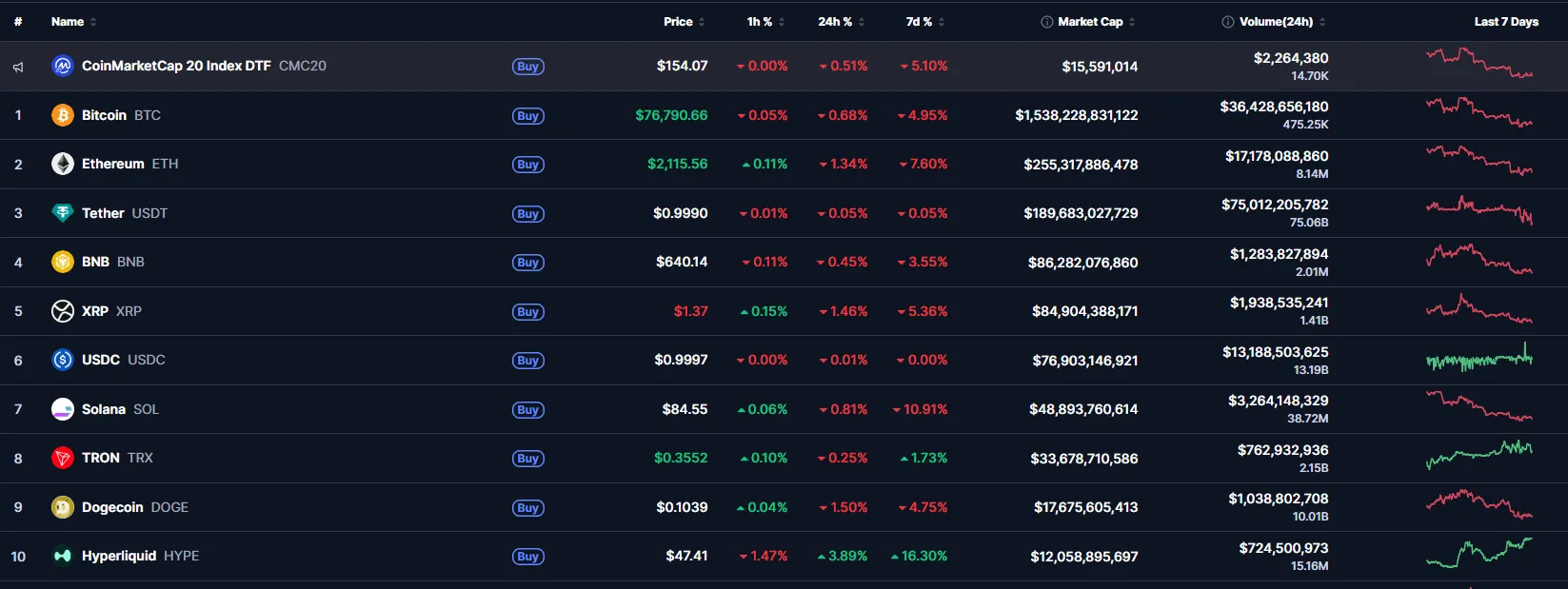The height and width of the screenshot is (589, 1568).
Task: Open the CoinMarketCap 20 Index logo
Action: 63,66
